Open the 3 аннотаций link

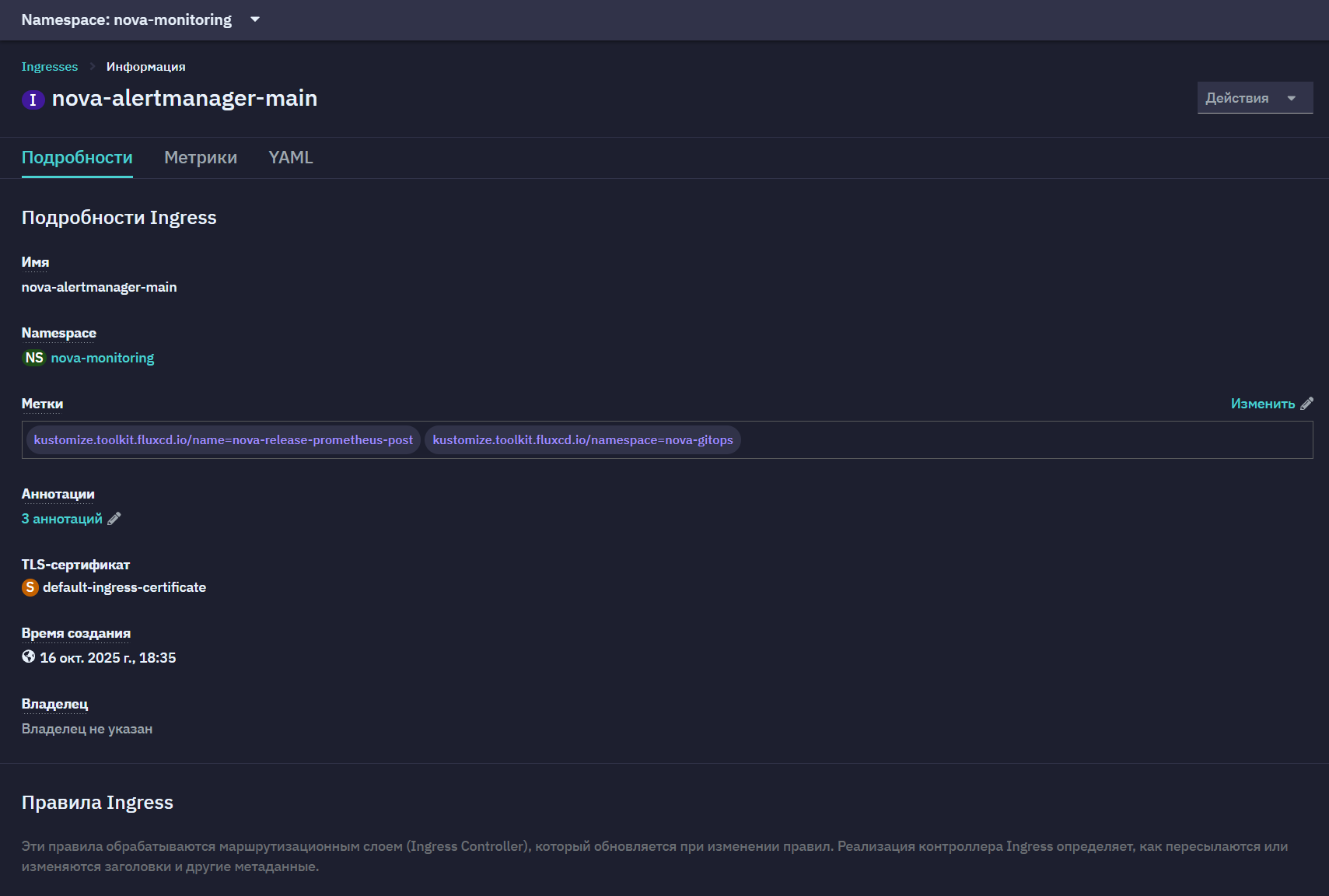point(62,519)
